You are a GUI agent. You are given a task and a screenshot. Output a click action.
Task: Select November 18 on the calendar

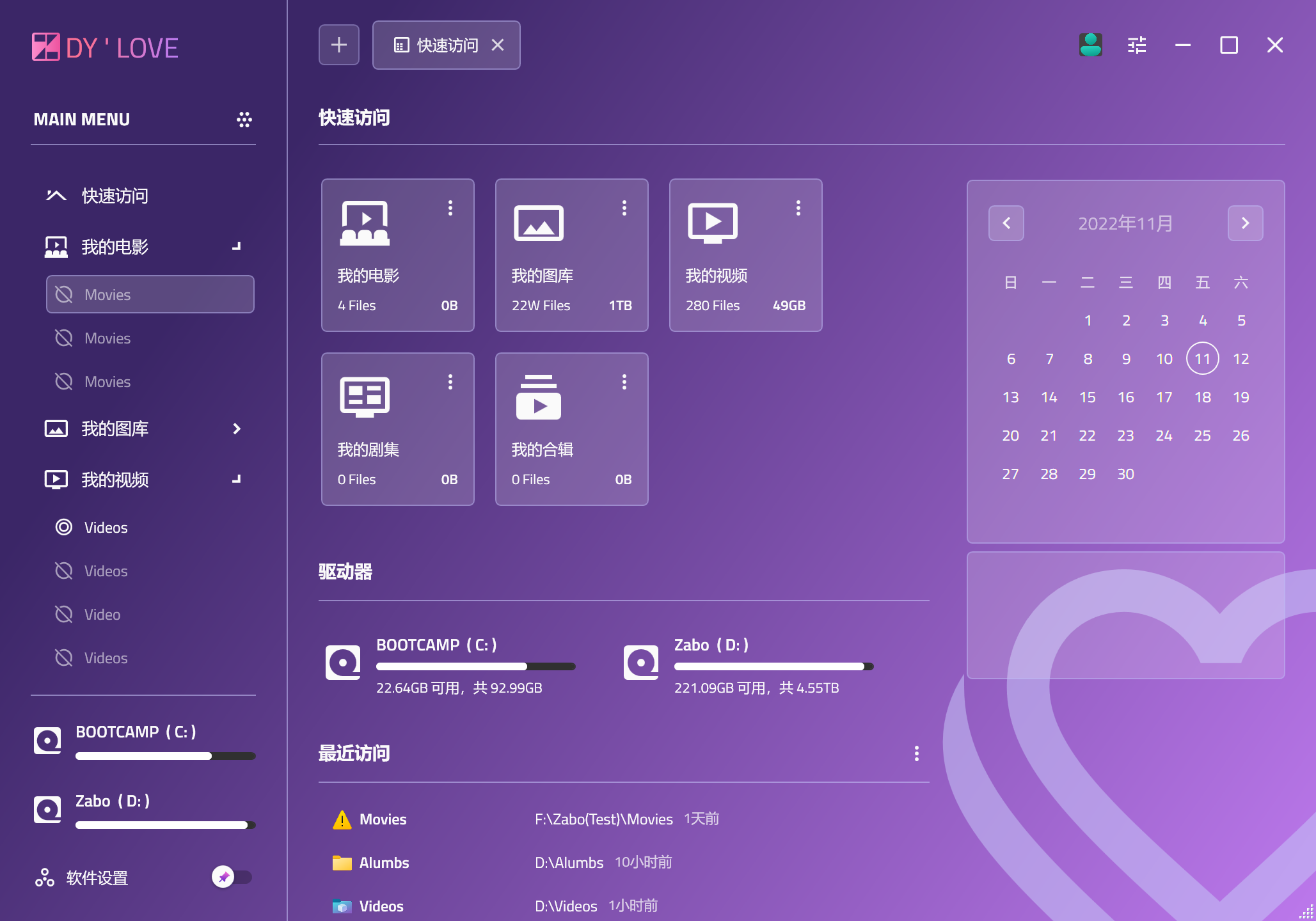click(1202, 397)
